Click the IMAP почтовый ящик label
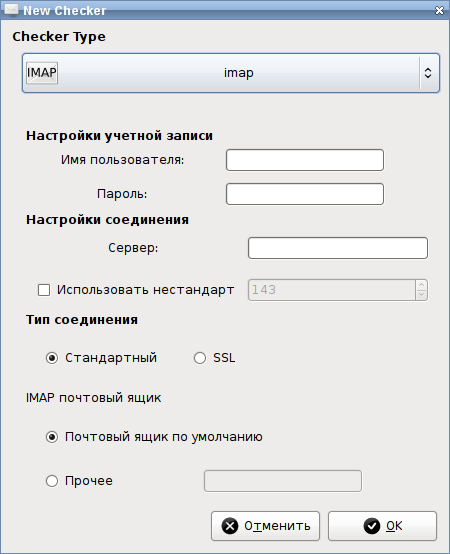Screen dimensions: 450x554 coord(94,398)
